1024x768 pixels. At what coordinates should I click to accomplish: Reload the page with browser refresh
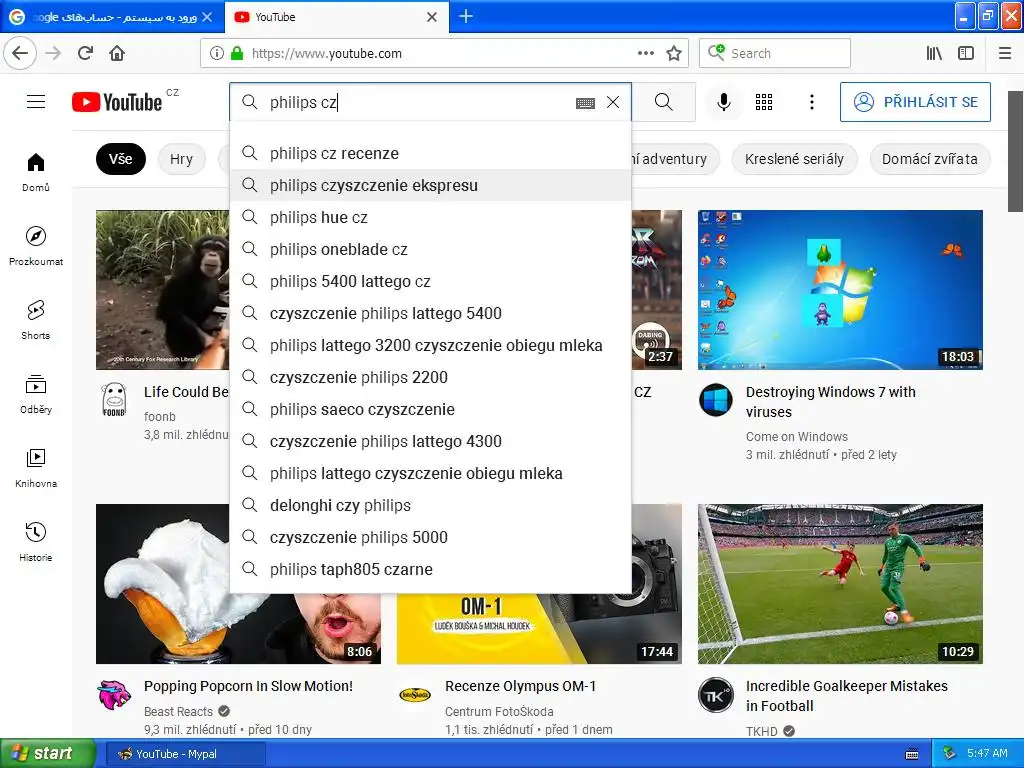[x=86, y=53]
